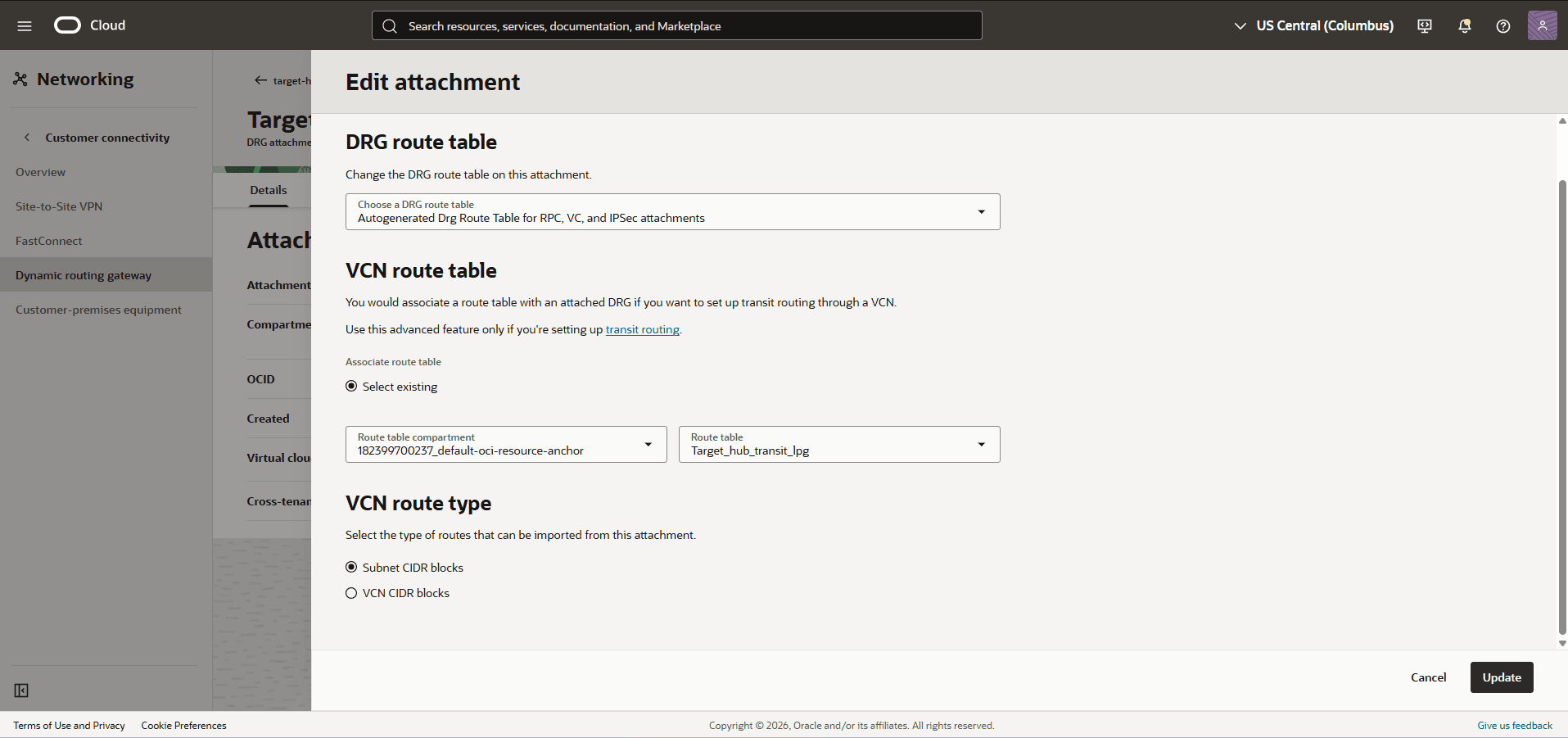Click the Networking heading in the sidebar

coord(85,79)
